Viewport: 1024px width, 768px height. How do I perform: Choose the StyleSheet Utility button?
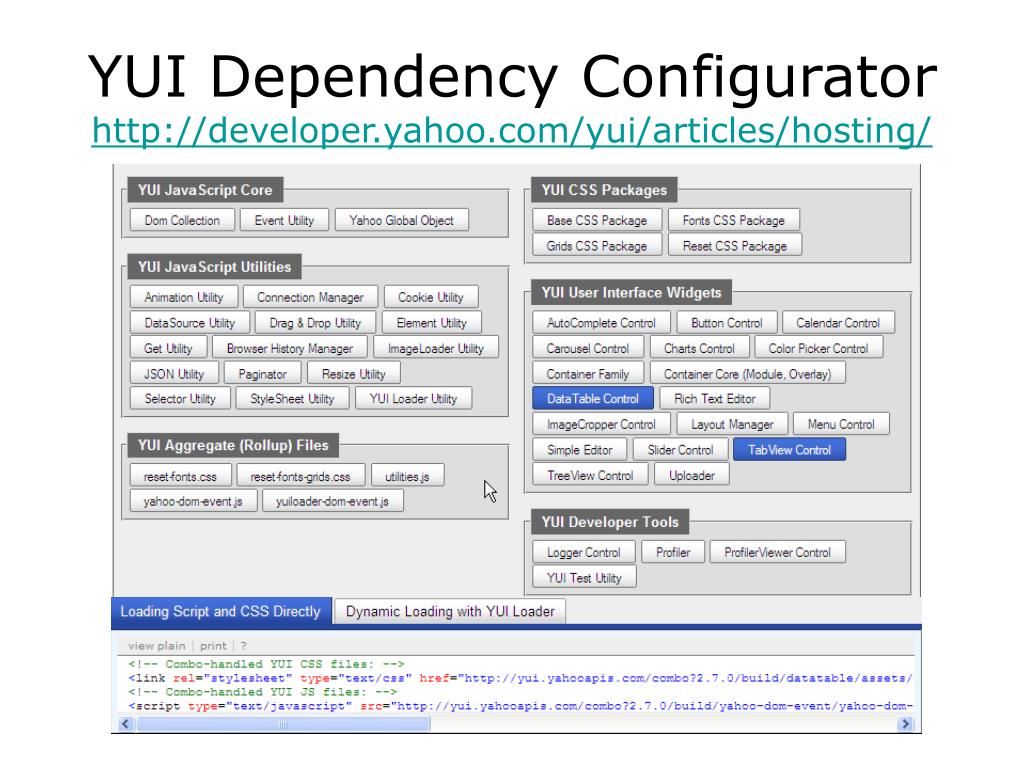pos(292,398)
